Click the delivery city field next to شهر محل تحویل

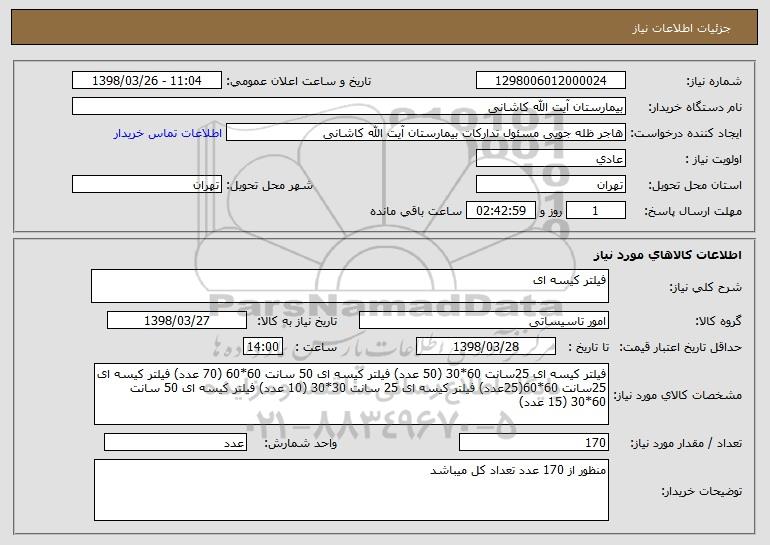pyautogui.click(x=147, y=184)
